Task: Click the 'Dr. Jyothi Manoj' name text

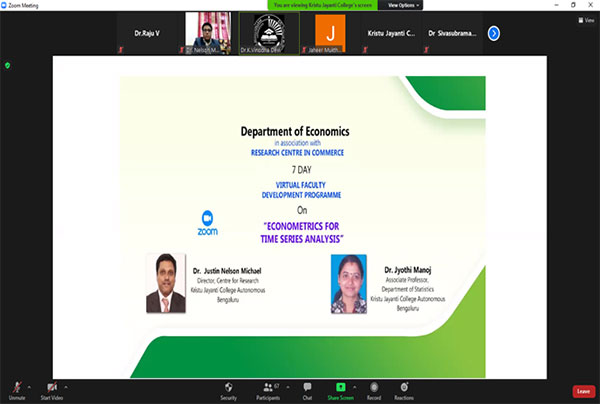Action: [408, 270]
